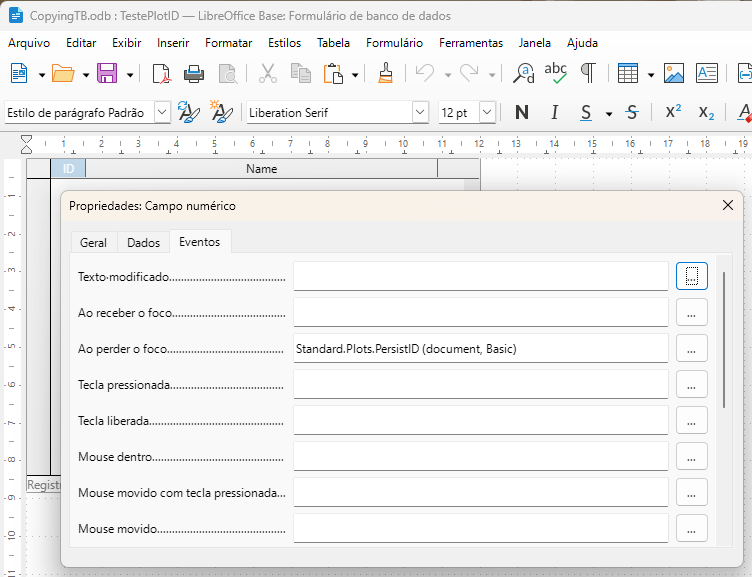Image resolution: width=752 pixels, height=577 pixels.
Task: Open the Formulário menu
Action: (394, 43)
